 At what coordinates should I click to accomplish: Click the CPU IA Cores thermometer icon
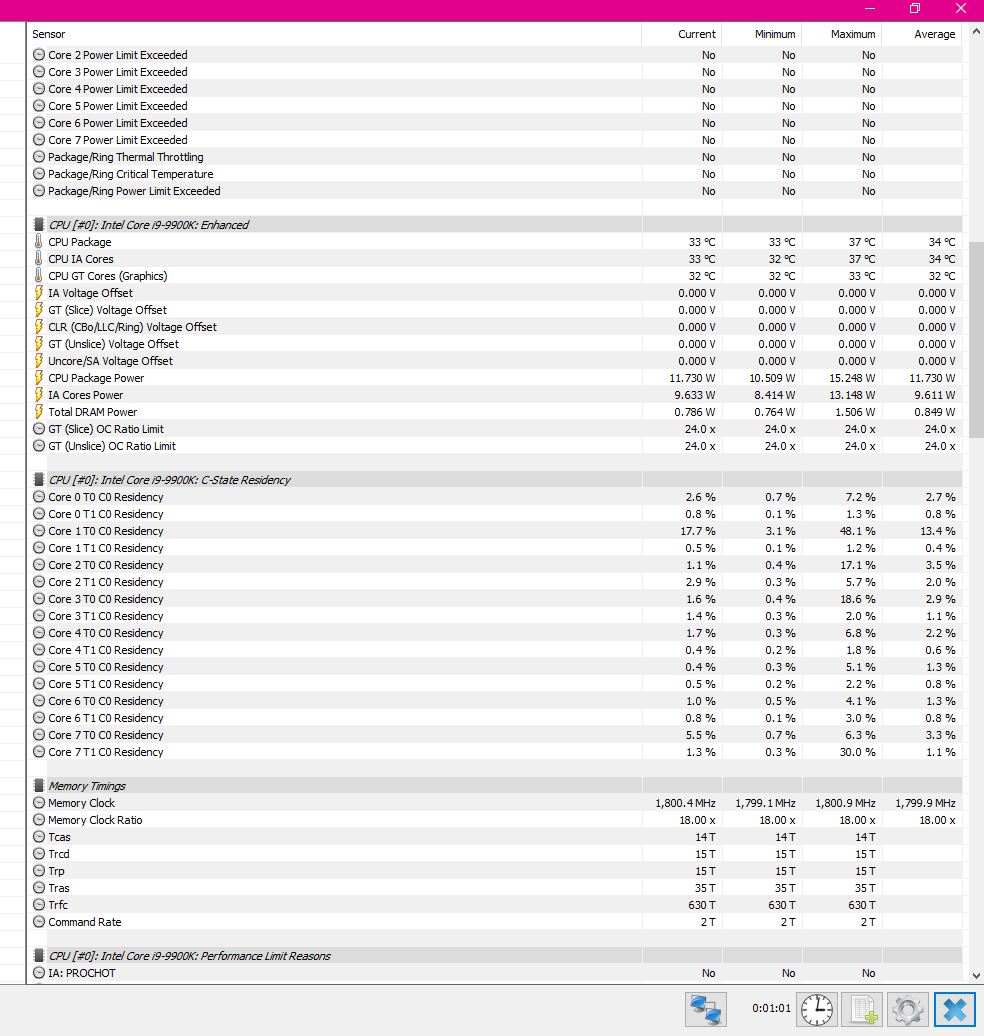39,259
